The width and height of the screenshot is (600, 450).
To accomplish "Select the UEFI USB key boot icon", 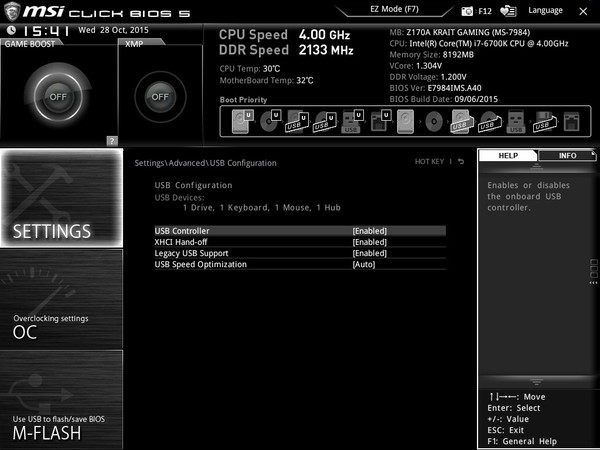I will (352, 122).
